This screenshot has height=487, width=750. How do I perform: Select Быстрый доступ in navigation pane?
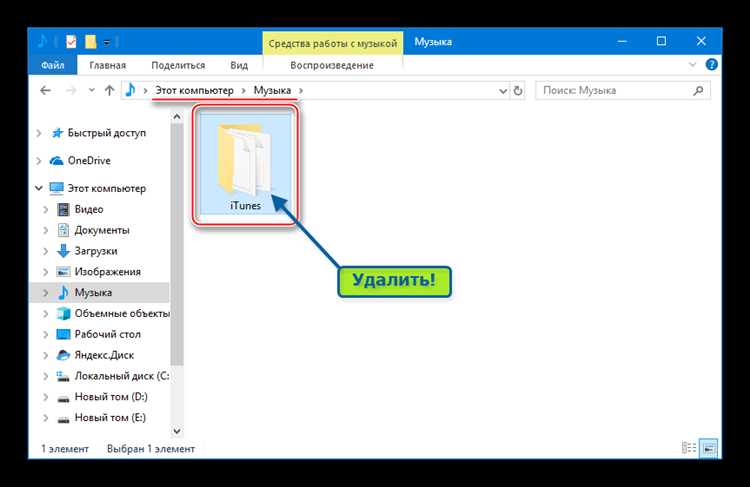tap(107, 133)
